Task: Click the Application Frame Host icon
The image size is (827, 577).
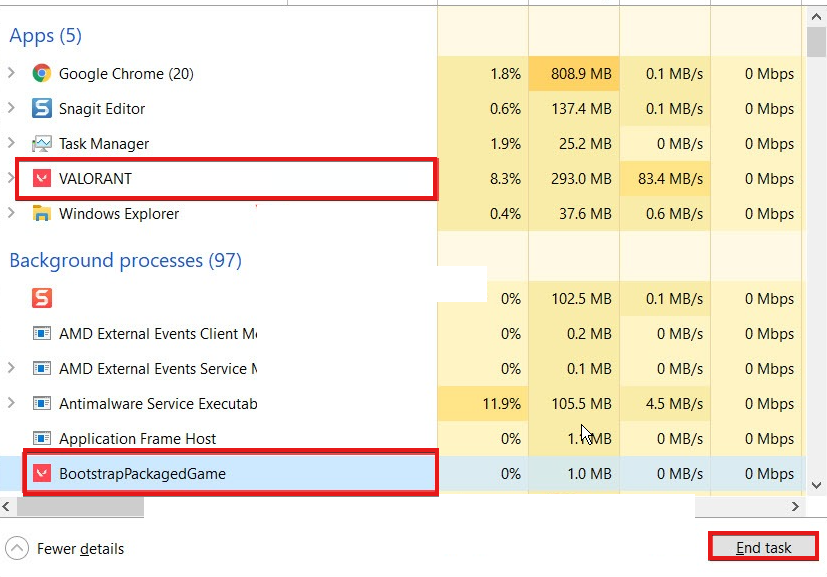Action: (42, 438)
